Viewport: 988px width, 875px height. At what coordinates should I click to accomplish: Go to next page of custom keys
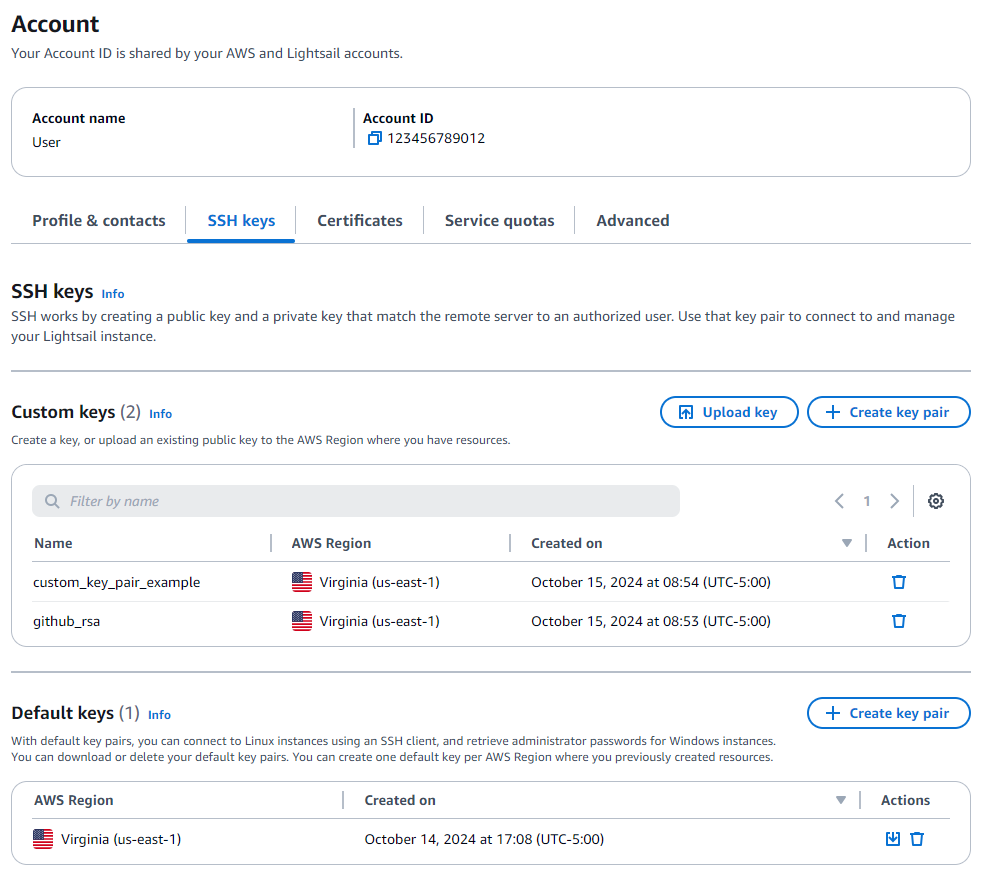894,501
